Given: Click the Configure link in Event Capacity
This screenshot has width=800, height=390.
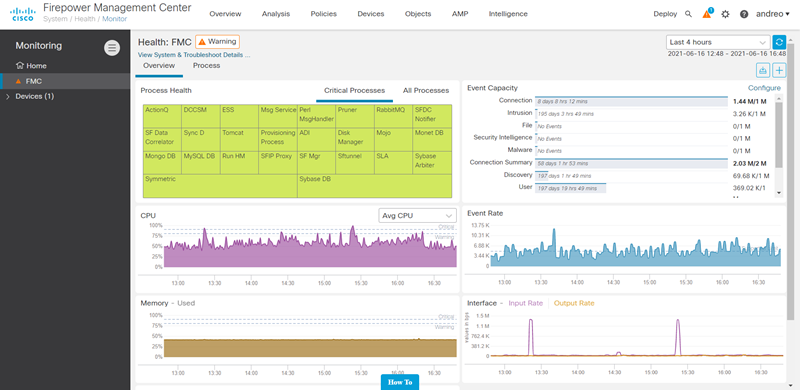Looking at the screenshot, I should point(764,88).
